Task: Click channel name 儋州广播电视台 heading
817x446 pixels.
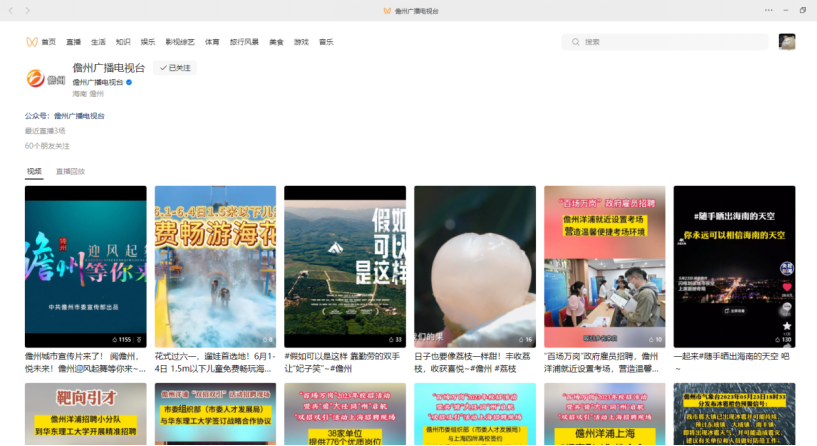Action: (108, 68)
